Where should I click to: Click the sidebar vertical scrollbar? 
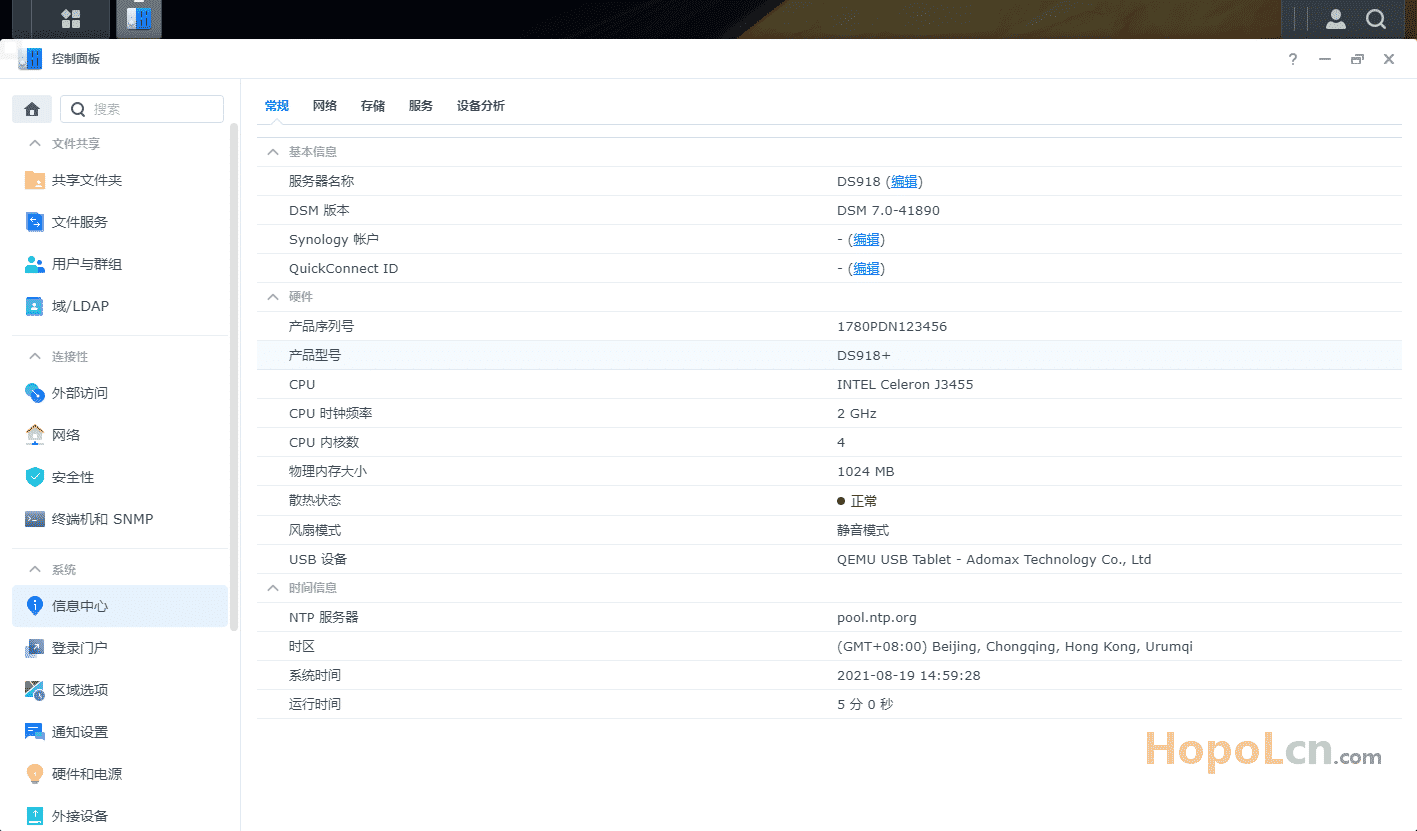tap(234, 376)
